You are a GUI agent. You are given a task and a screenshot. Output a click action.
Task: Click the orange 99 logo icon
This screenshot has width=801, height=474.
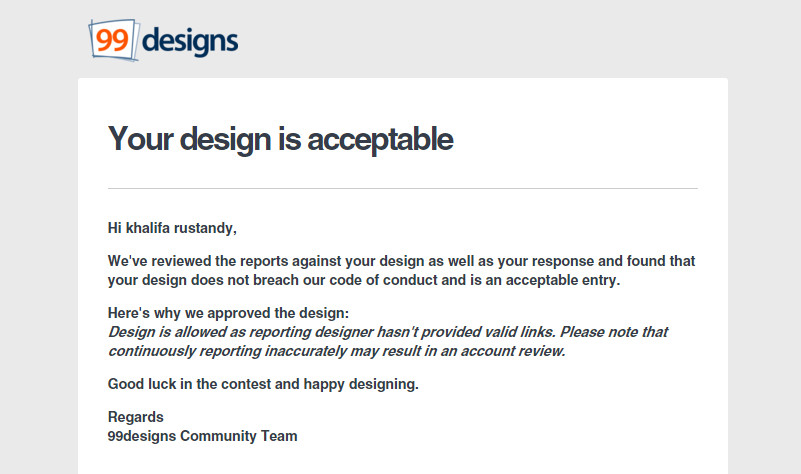click(x=113, y=40)
